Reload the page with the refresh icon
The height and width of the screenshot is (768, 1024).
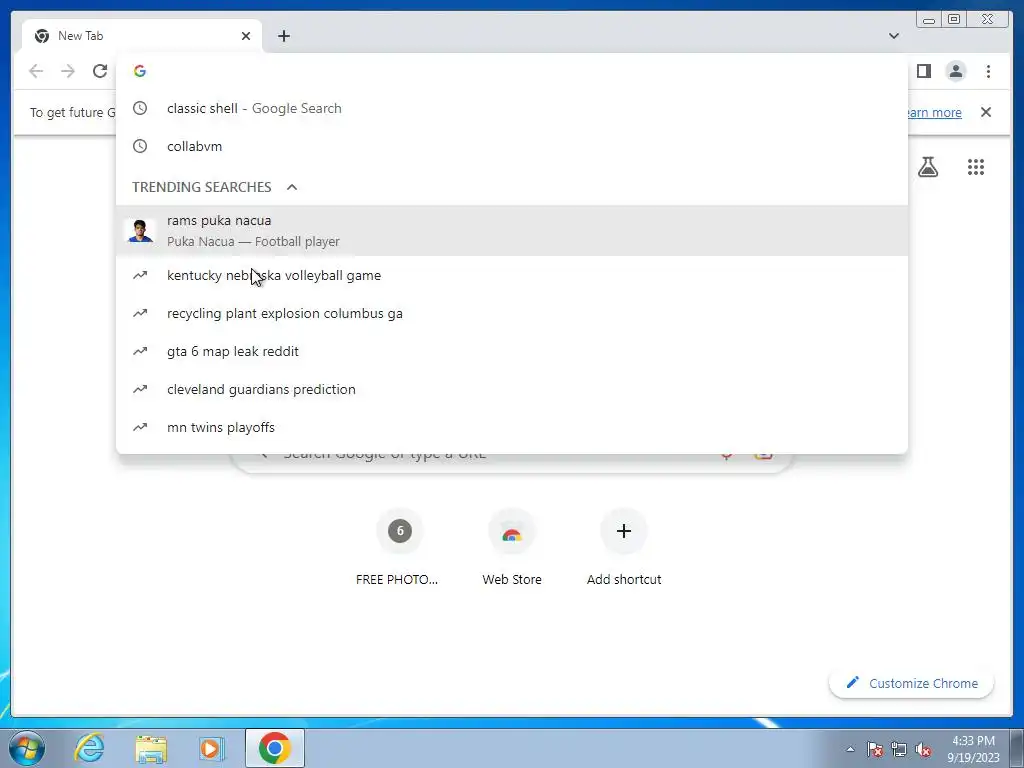pyautogui.click(x=100, y=71)
